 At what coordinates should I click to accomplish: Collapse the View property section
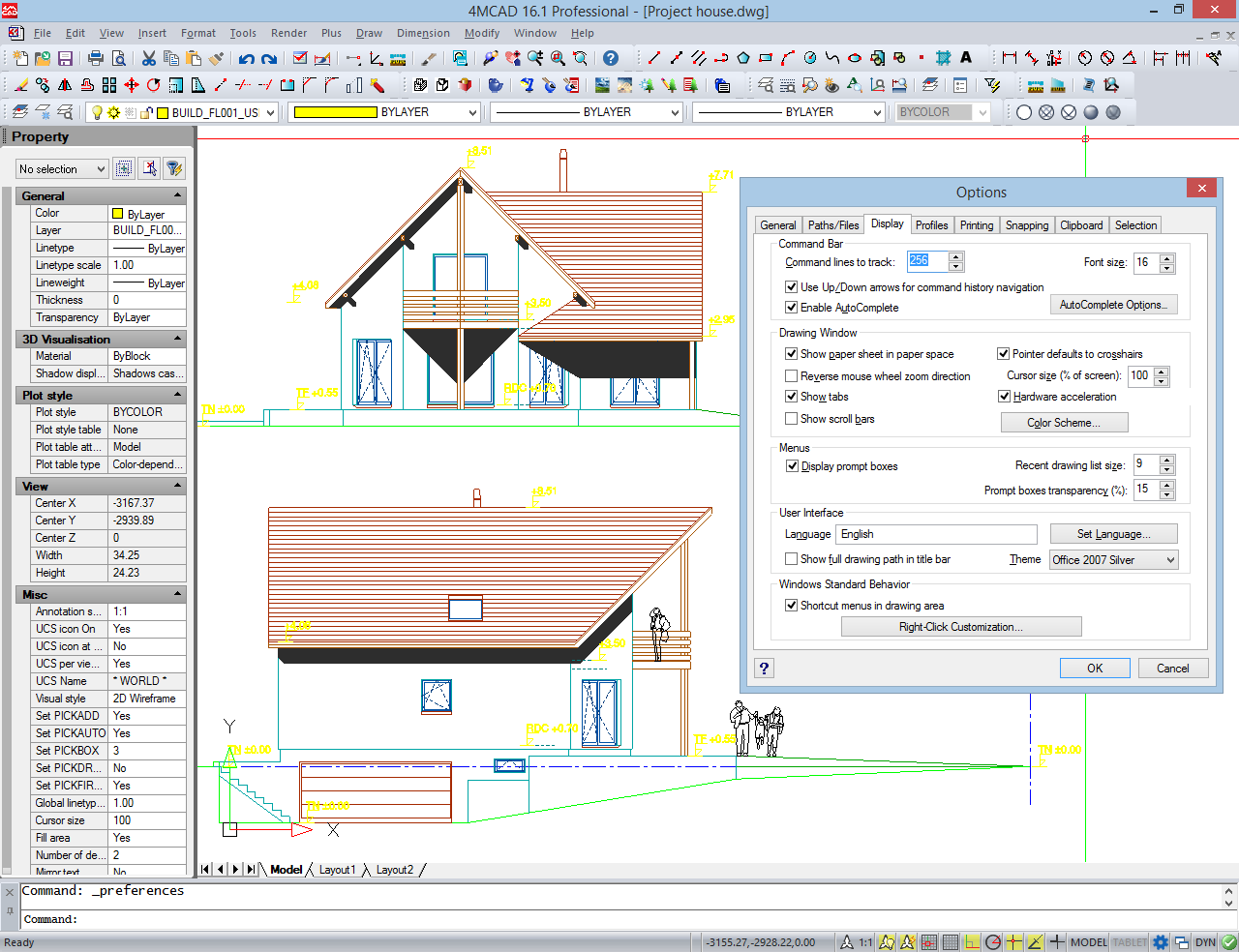177,486
